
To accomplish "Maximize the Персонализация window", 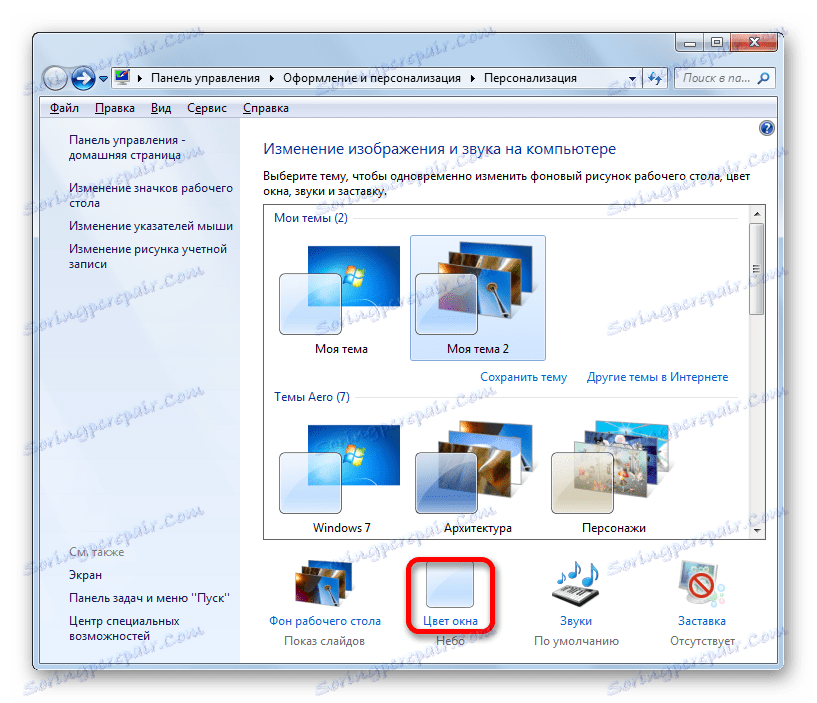I will [717, 43].
